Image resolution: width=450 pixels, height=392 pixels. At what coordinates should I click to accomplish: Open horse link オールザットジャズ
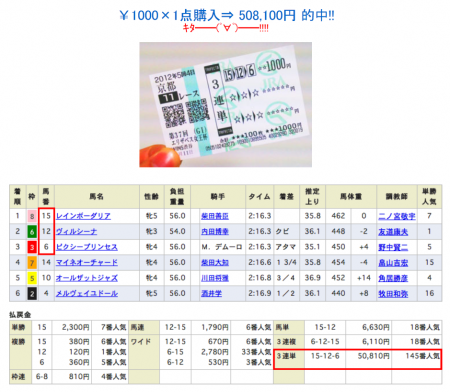click(x=87, y=278)
